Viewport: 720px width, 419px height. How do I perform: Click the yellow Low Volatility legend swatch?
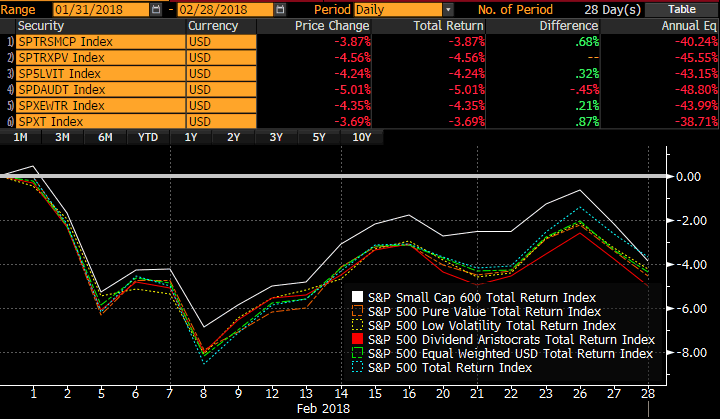coord(357,325)
